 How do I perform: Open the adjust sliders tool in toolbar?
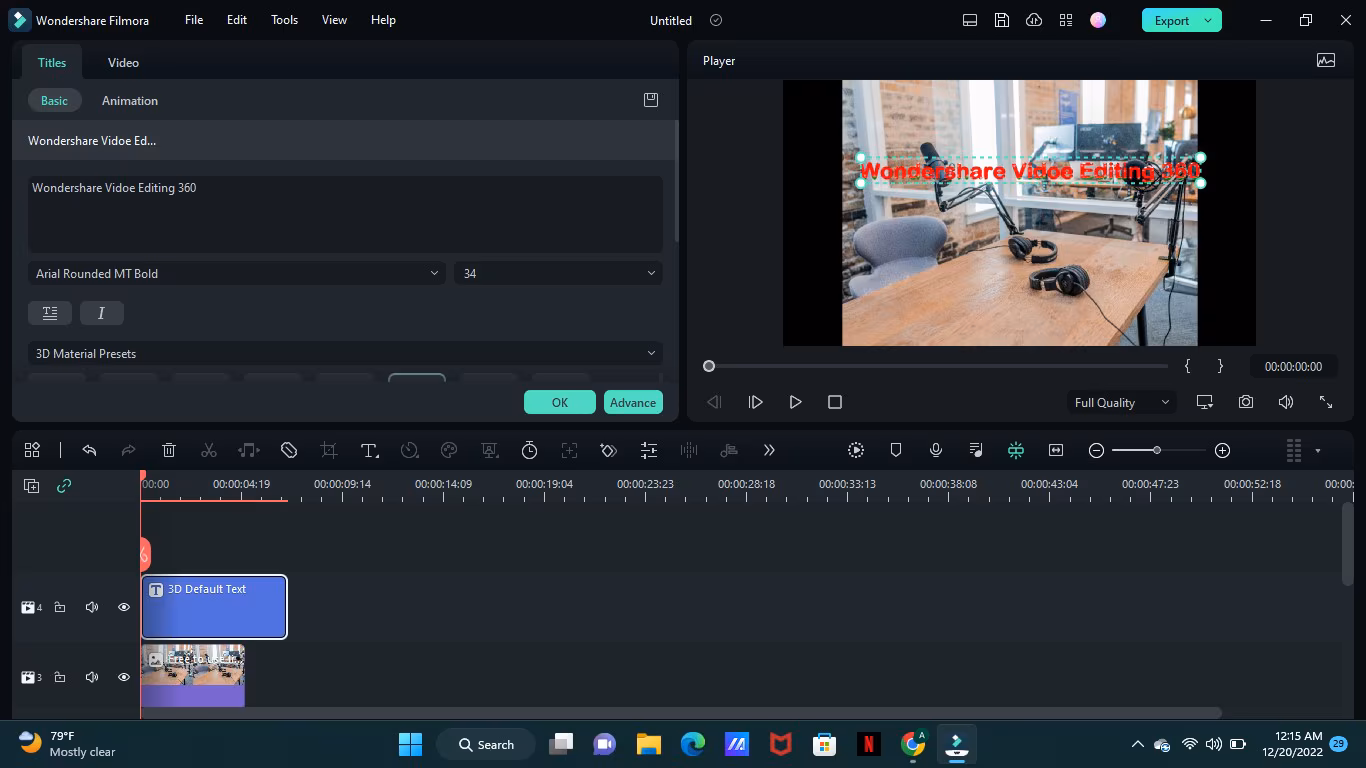(649, 450)
